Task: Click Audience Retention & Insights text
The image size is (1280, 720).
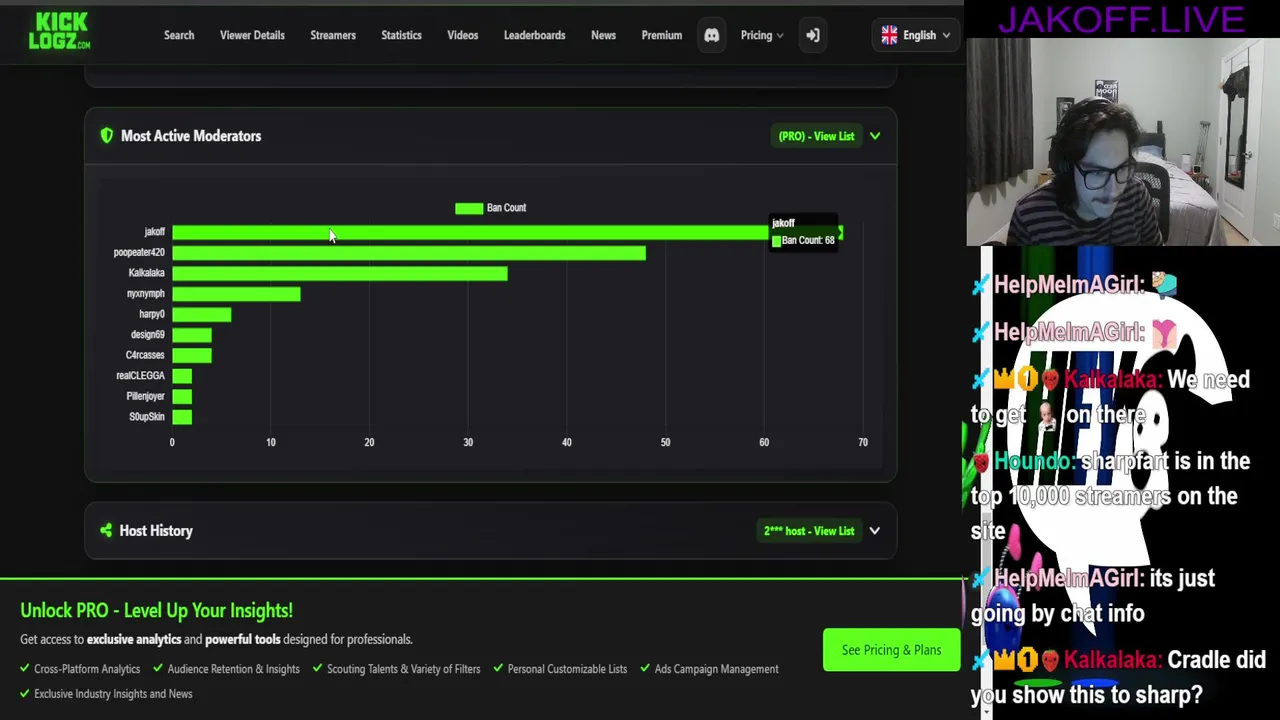Action: pos(233,669)
